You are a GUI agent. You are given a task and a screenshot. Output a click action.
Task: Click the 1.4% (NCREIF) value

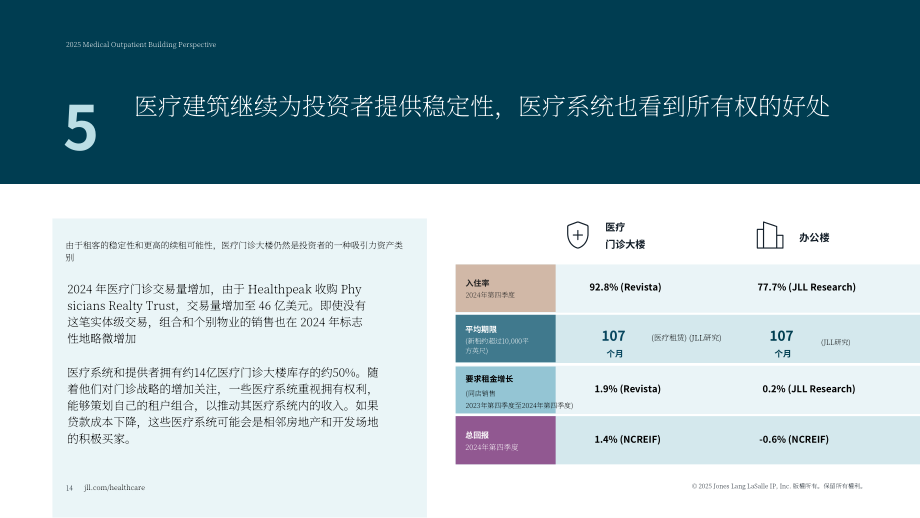627,439
